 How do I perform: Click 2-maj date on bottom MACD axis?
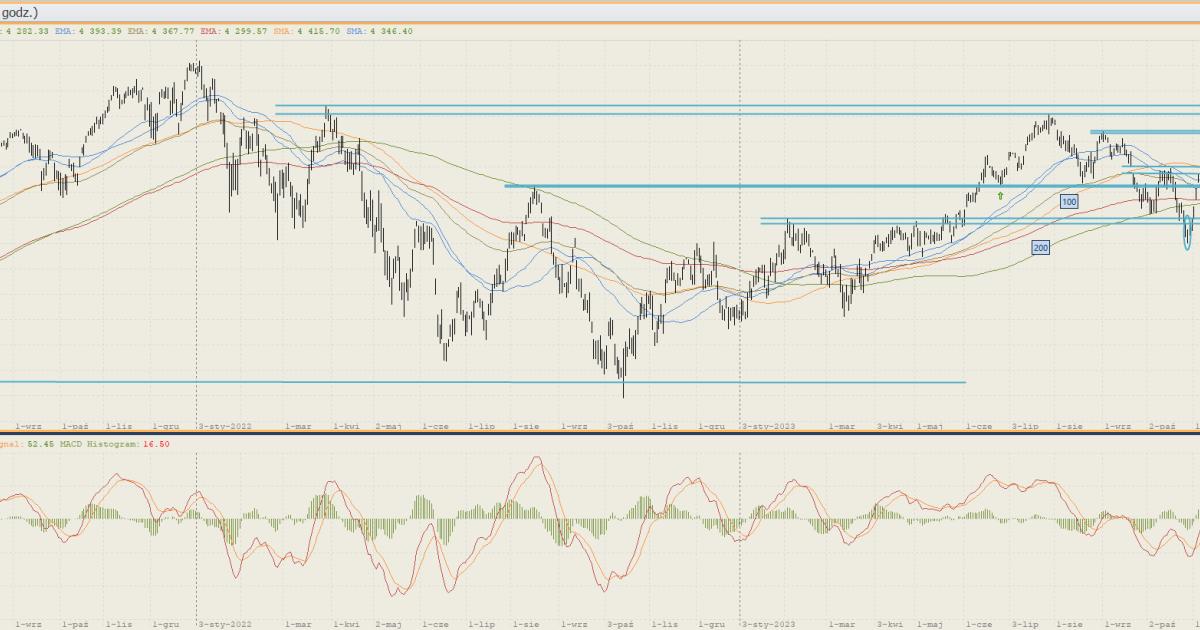point(389,623)
